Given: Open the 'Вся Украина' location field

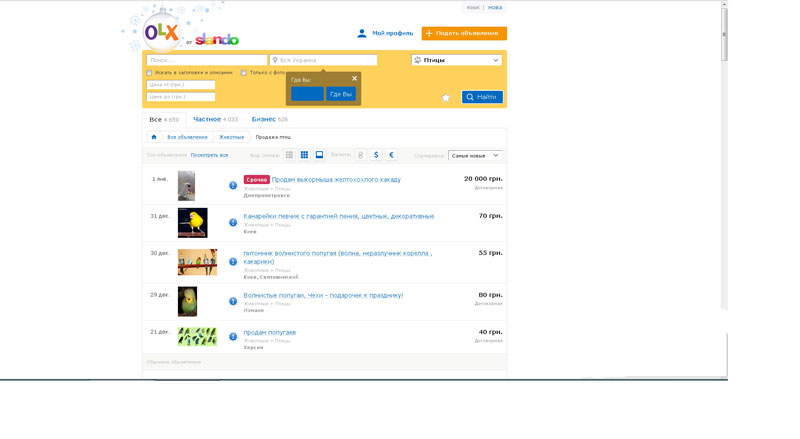Looking at the screenshot, I should pos(336,60).
